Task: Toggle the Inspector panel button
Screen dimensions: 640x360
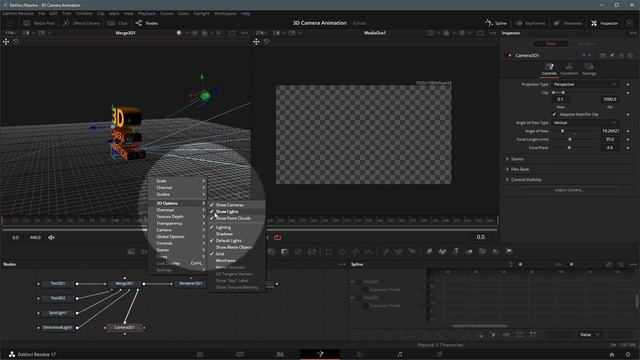Action: (x=604, y=23)
